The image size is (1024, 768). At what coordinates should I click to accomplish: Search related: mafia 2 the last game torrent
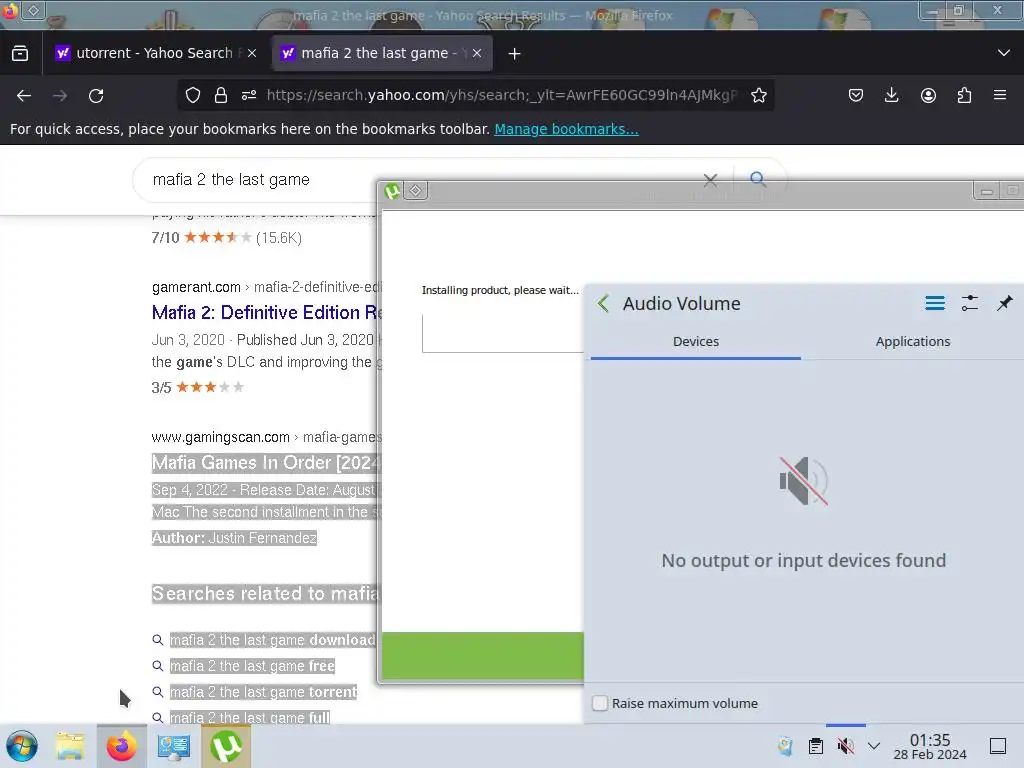coord(263,692)
